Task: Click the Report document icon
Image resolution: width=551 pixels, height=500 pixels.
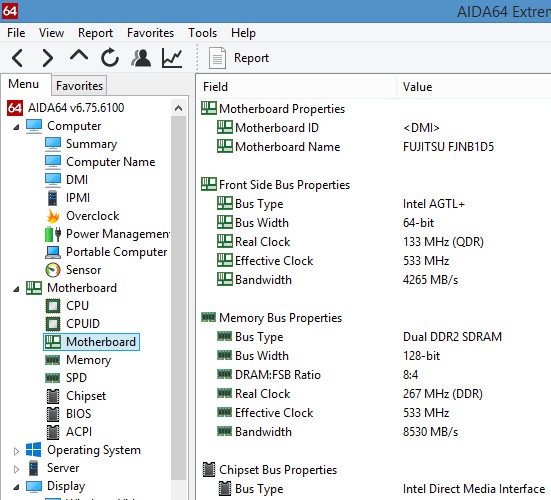Action: coord(217,58)
